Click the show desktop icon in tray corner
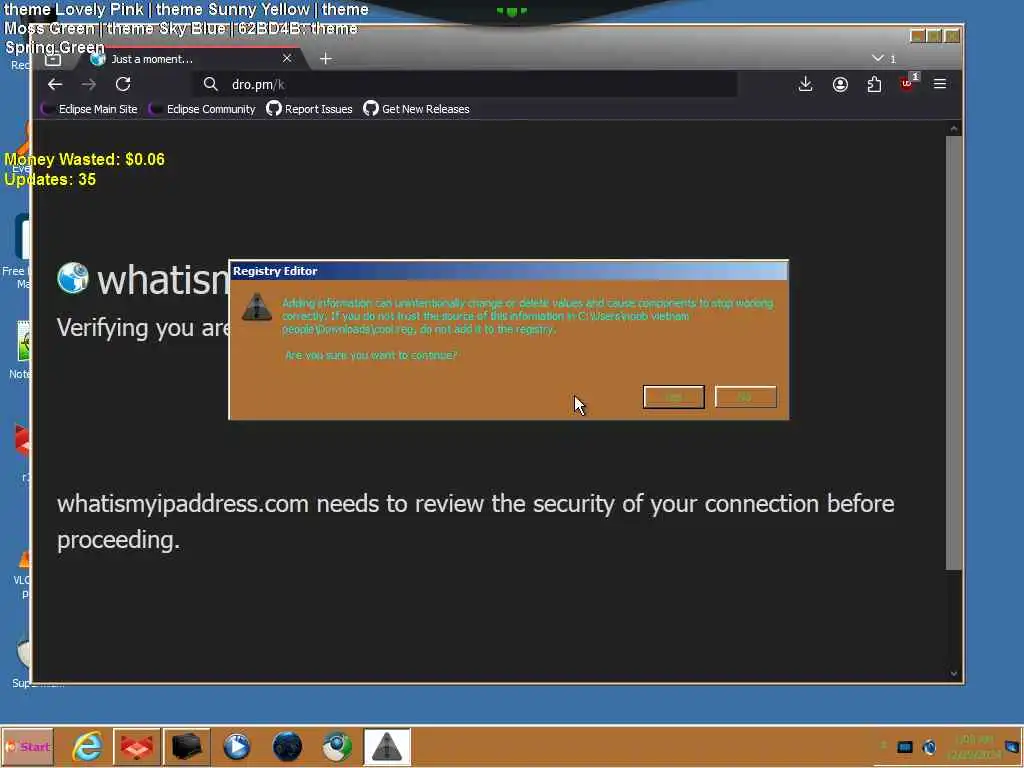 coord(1012,746)
